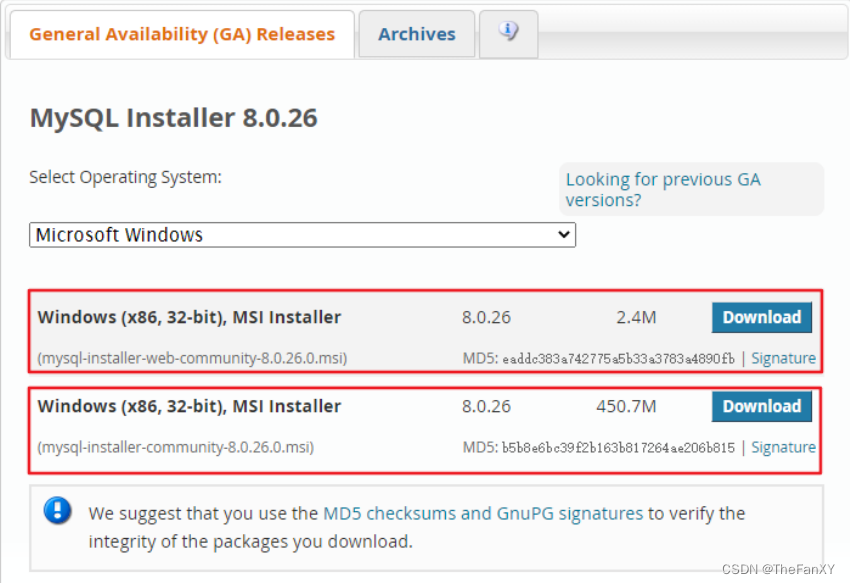Click the mysql-installer-web-community-8.0.26.0.msi filename
Viewport: 850px width, 584px height.
192,358
